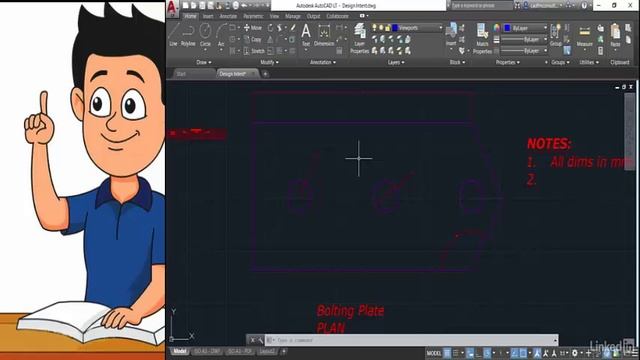Switch to the Layout2 tab
The width and height of the screenshot is (640, 360).
(x=267, y=351)
